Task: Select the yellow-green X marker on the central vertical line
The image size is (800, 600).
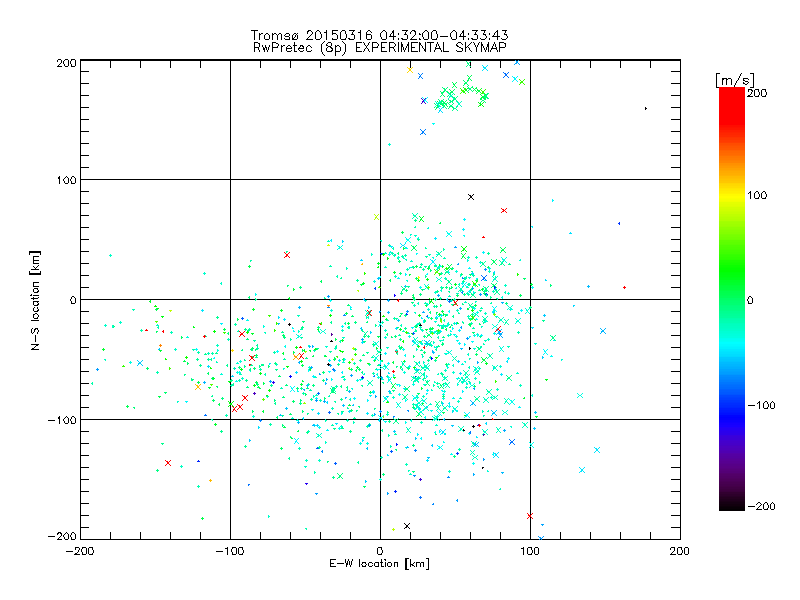Action: [x=377, y=217]
